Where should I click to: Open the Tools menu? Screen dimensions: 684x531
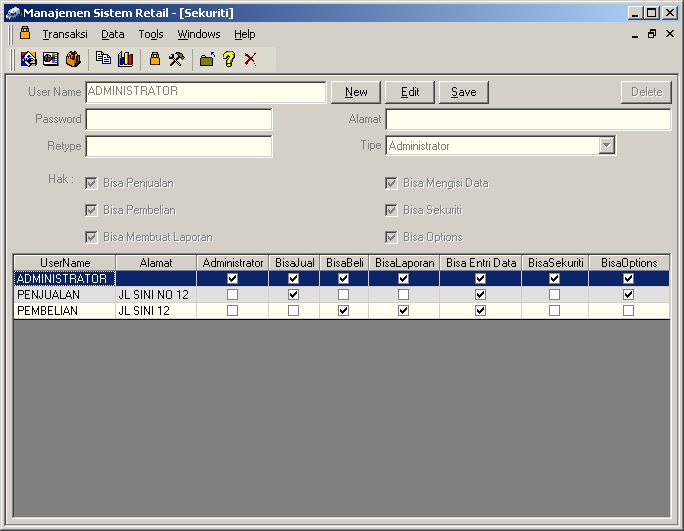coord(150,34)
